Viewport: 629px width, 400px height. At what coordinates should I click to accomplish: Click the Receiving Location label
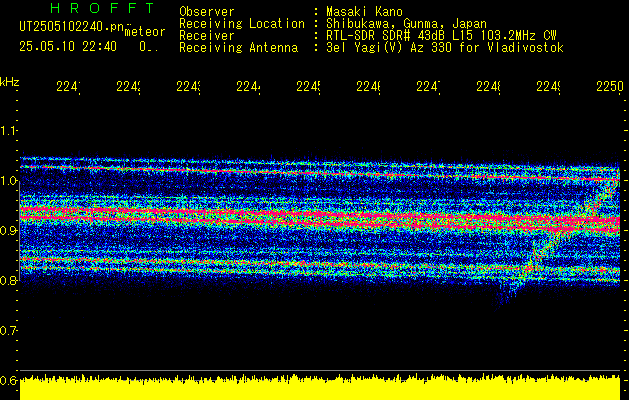[242, 24]
